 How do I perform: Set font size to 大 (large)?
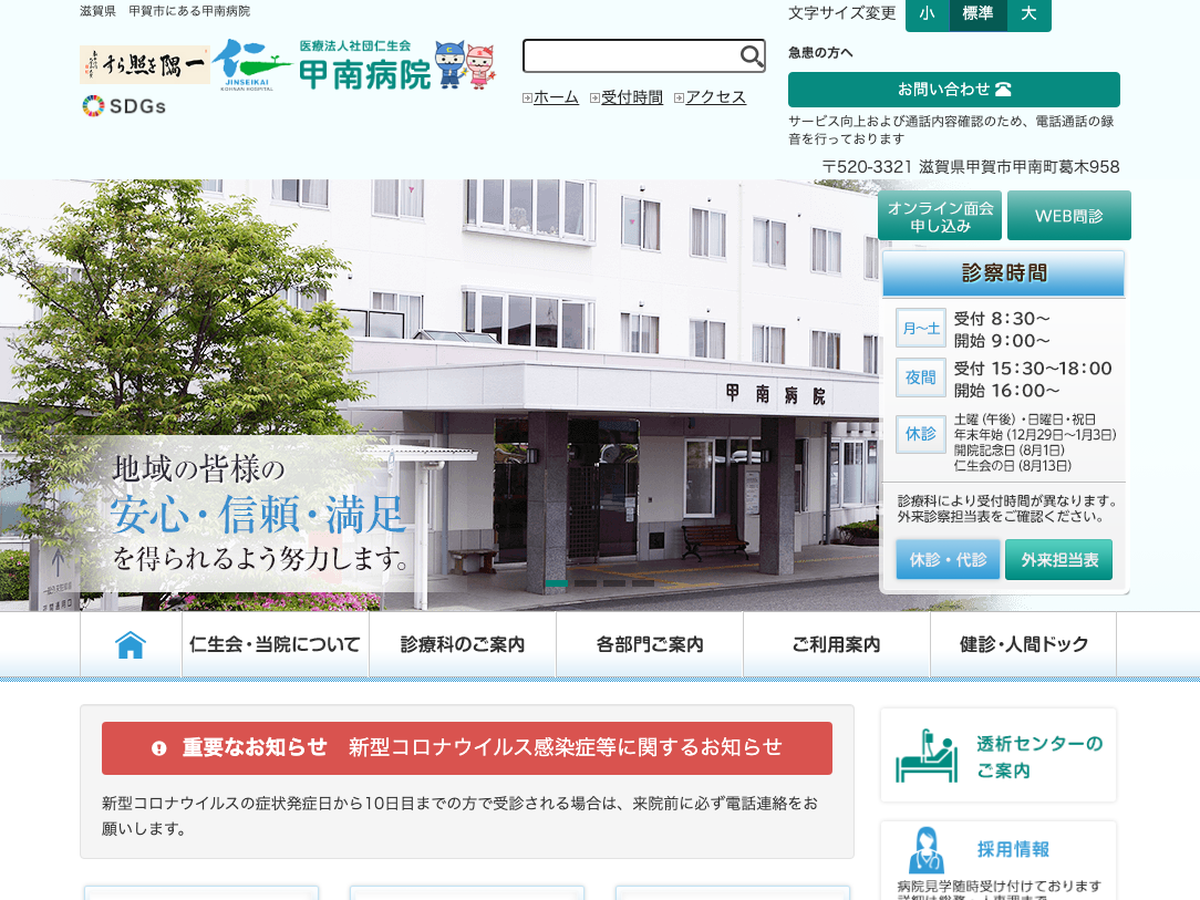[1028, 14]
